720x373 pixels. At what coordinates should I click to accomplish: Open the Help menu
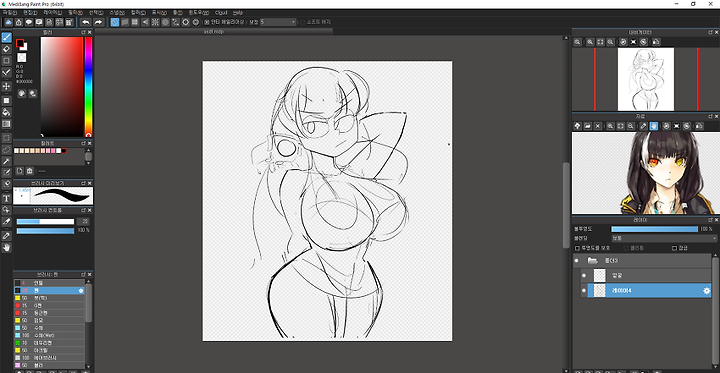pyautogui.click(x=237, y=13)
